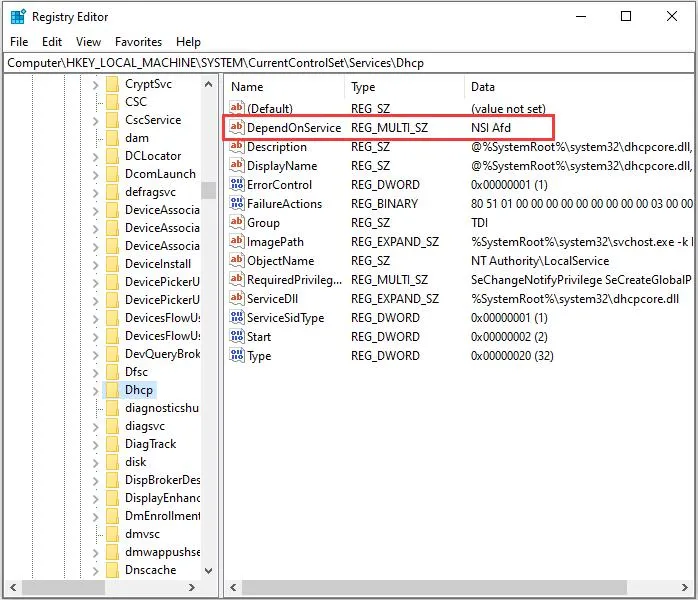Open the Edit menu
698x600 pixels.
(x=52, y=42)
